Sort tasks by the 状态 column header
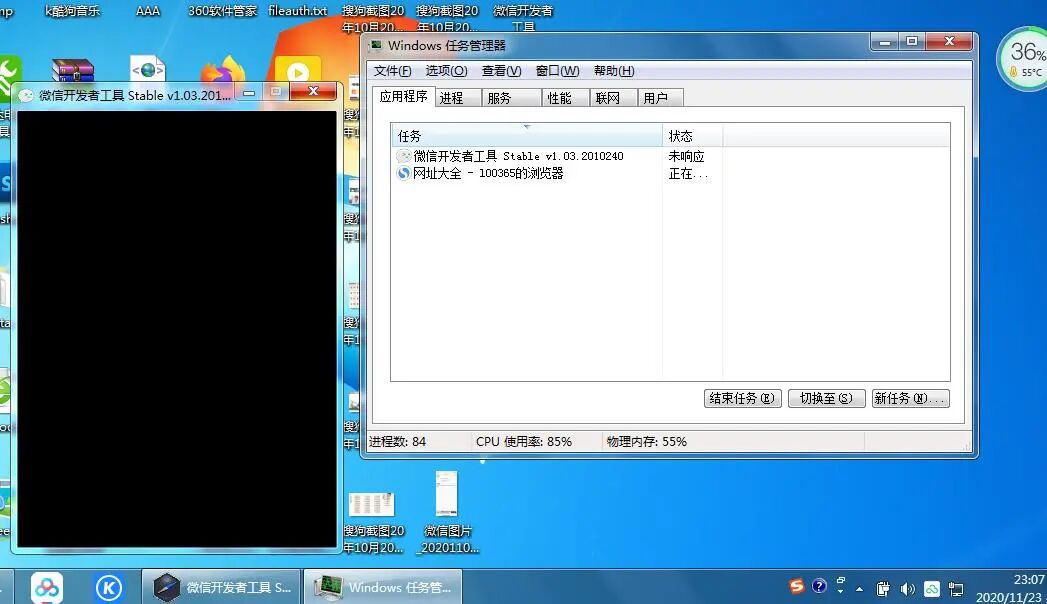 coord(692,136)
